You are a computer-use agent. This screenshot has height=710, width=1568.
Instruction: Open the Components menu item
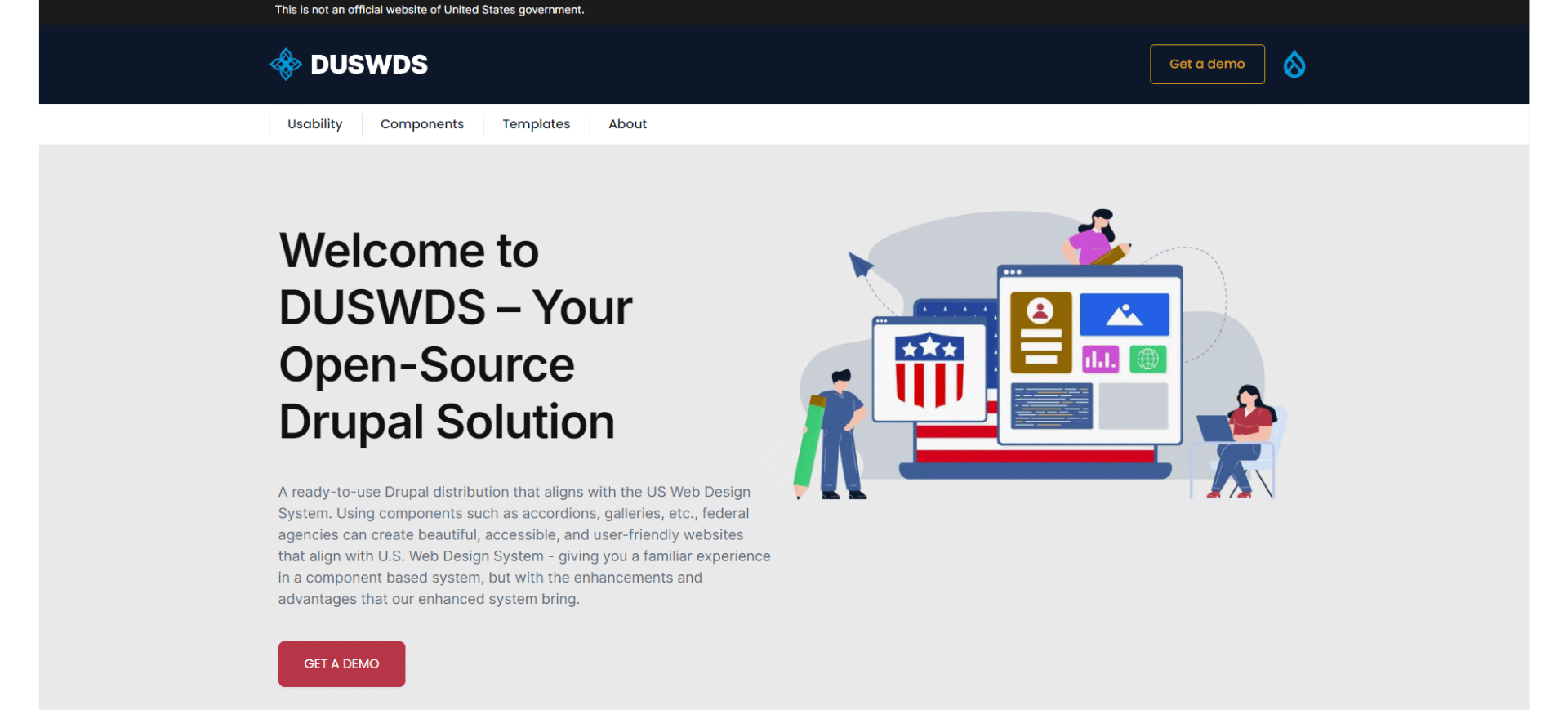tap(422, 124)
